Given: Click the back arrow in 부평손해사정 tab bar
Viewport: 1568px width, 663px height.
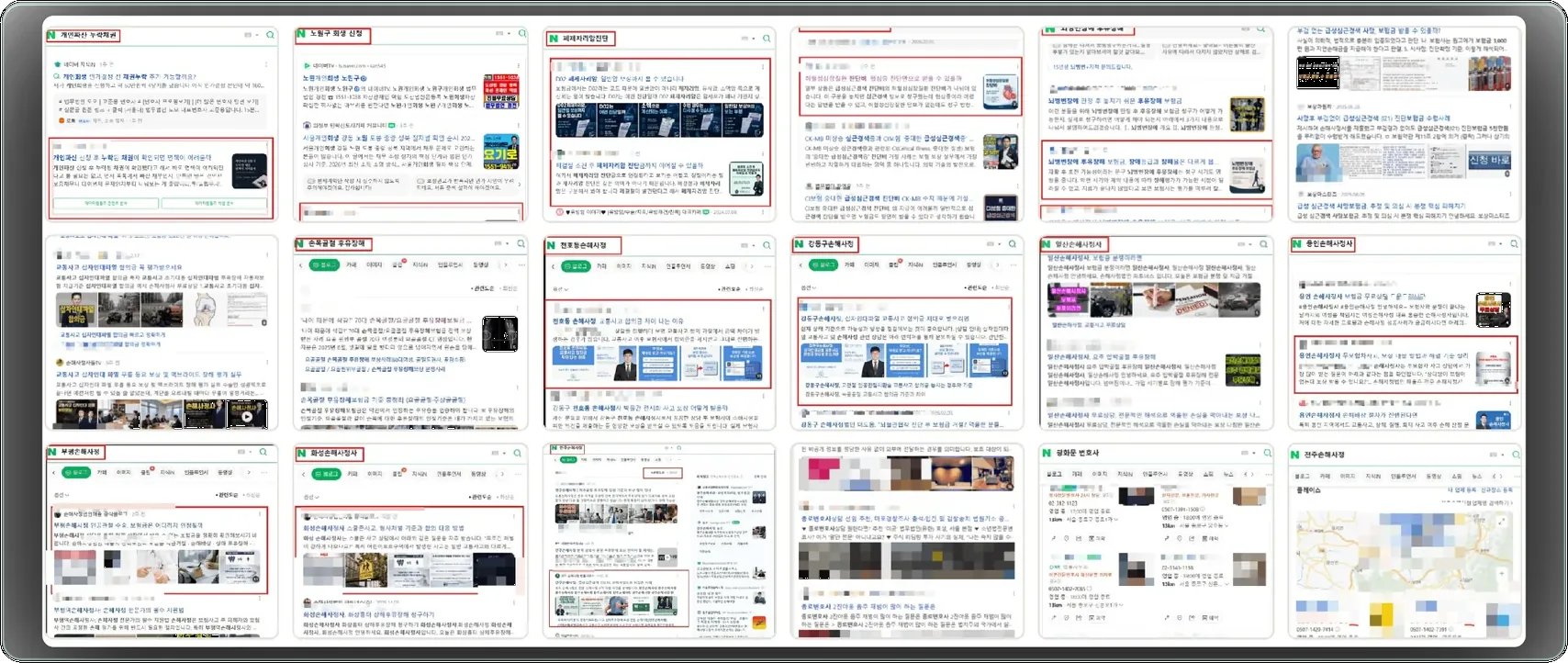Looking at the screenshot, I should tap(54, 472).
